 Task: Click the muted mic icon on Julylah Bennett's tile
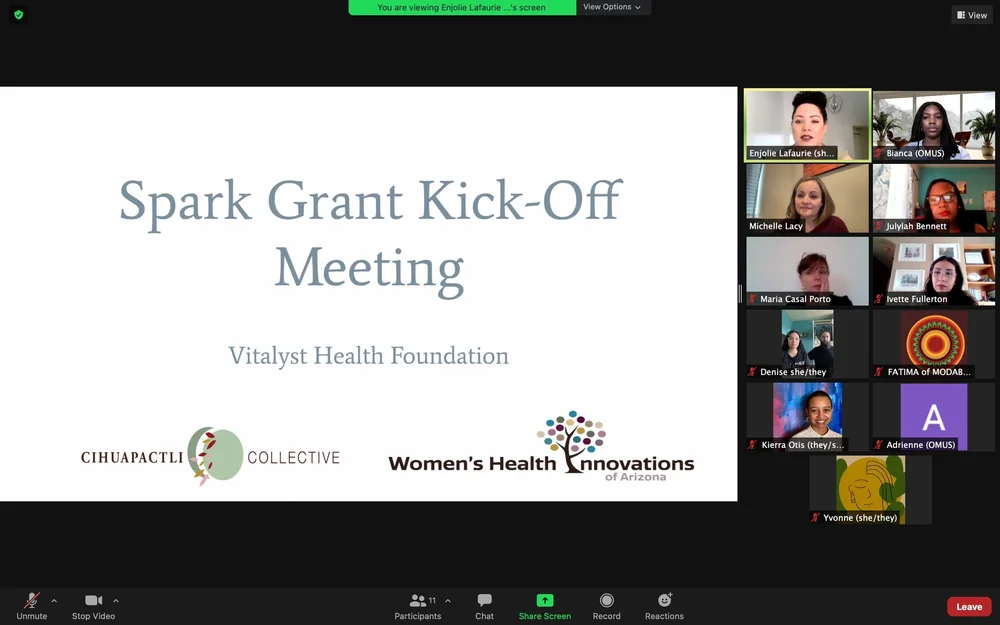(x=879, y=226)
